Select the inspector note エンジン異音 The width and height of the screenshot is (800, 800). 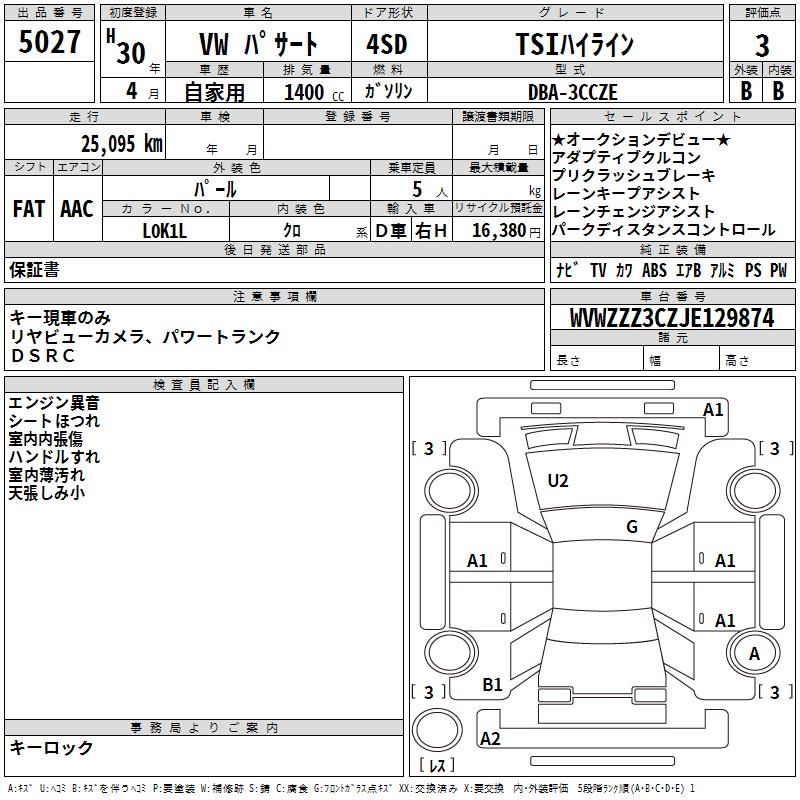coord(54,403)
